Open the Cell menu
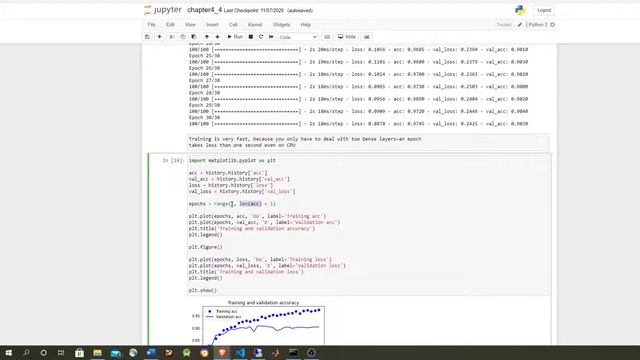This screenshot has width=640, height=360. click(233, 24)
